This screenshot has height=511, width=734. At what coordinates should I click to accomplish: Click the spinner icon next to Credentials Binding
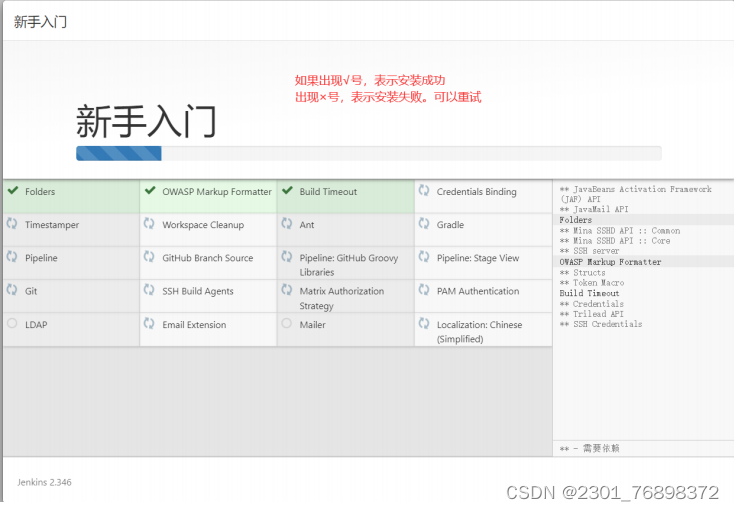click(x=424, y=190)
